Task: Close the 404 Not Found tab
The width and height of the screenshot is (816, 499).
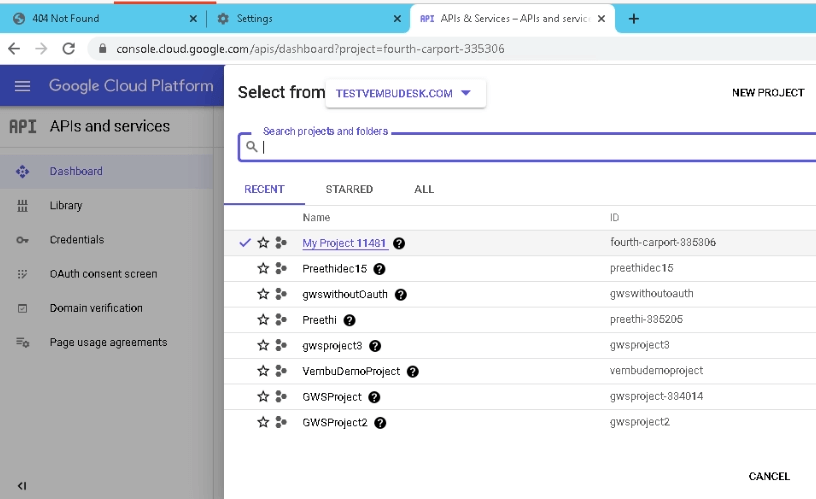Action: click(193, 19)
